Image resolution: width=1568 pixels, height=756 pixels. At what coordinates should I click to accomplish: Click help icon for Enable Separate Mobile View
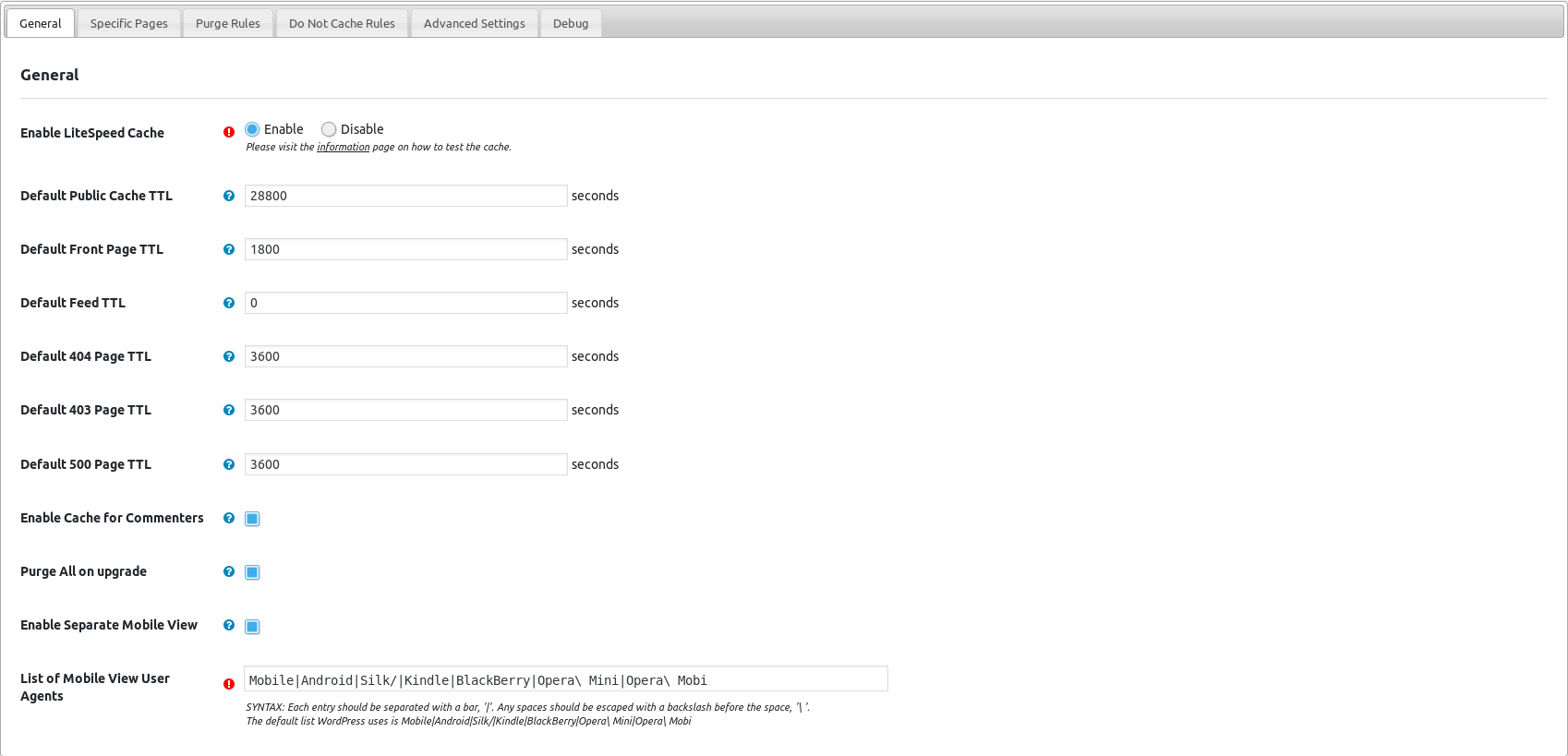229,625
